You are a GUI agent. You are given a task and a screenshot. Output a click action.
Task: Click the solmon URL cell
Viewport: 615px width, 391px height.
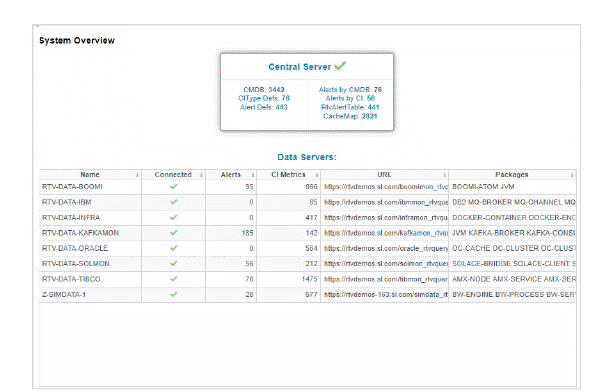tap(385, 264)
